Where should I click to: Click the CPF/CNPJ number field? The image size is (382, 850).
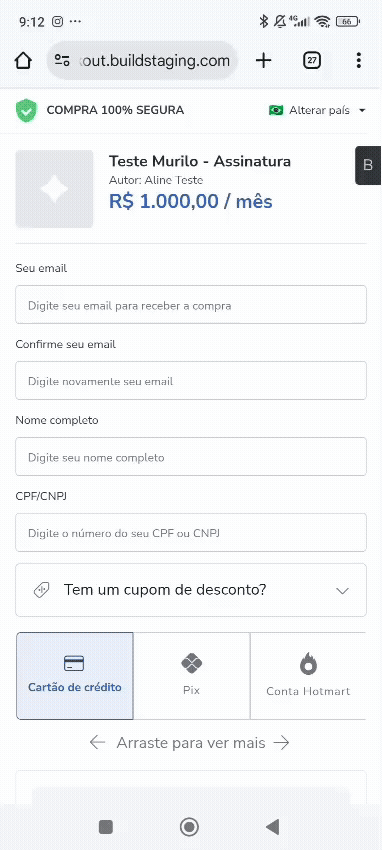[191, 532]
